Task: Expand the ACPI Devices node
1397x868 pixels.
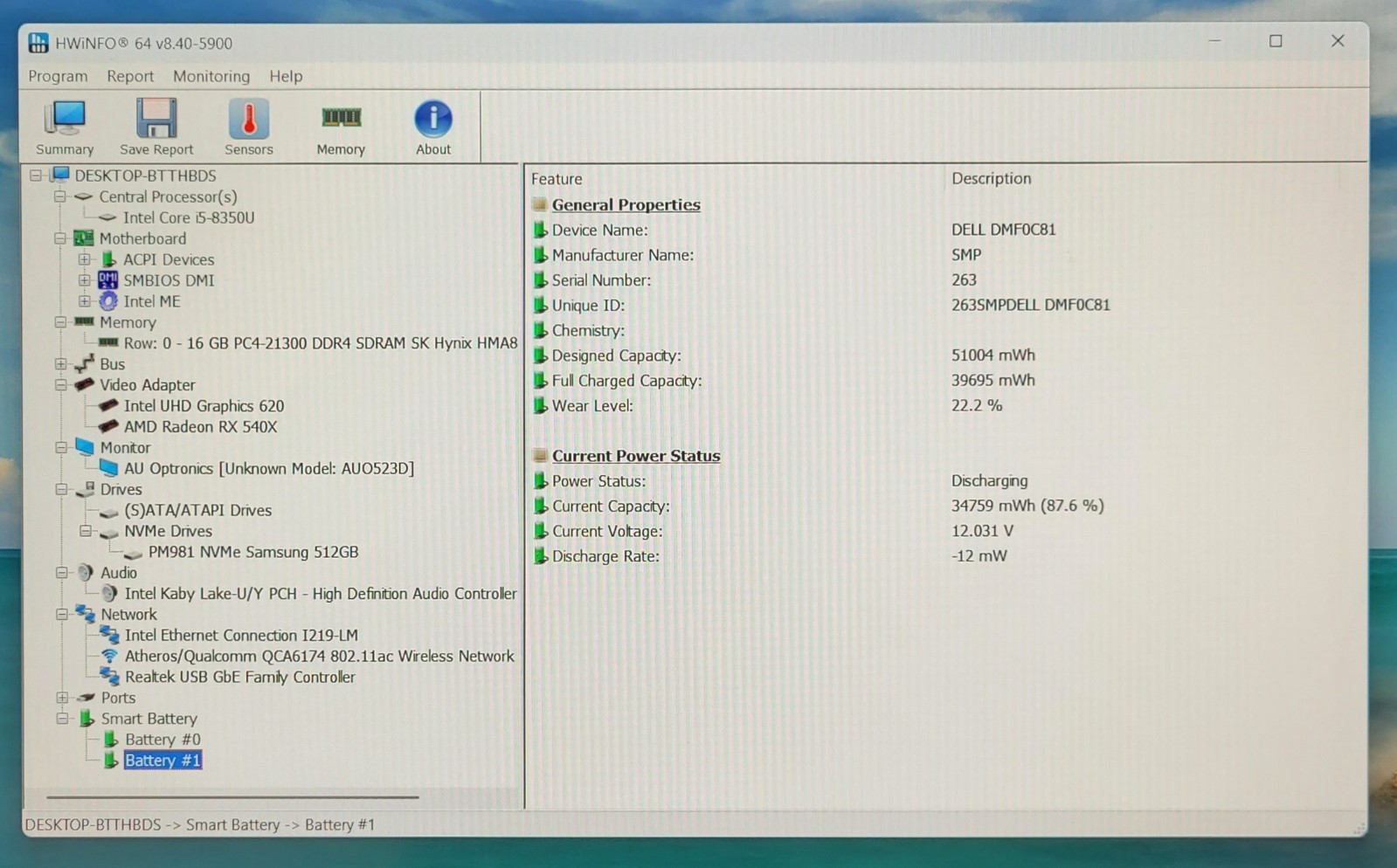Action: click(x=85, y=259)
